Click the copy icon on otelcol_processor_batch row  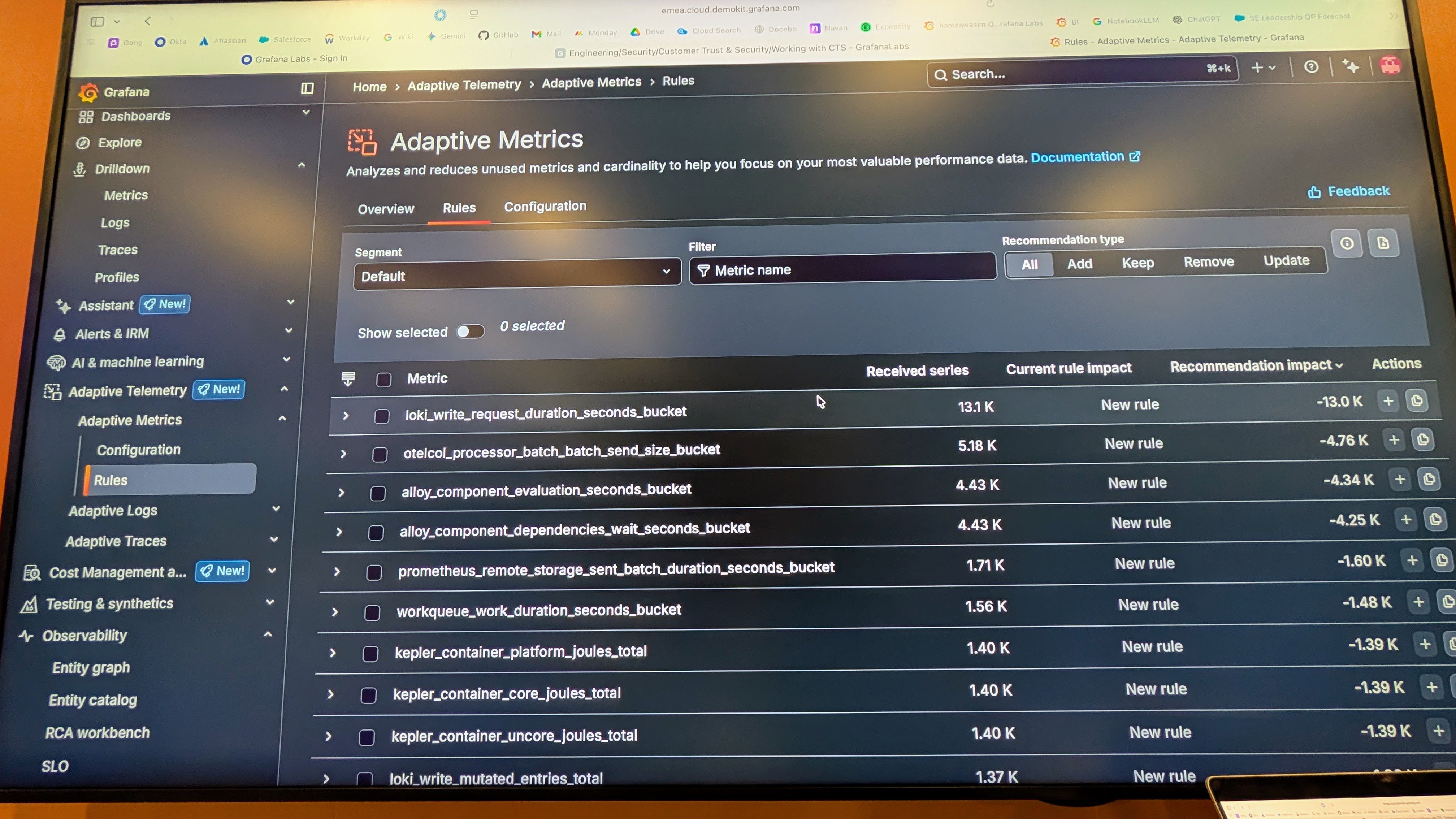pos(1423,439)
